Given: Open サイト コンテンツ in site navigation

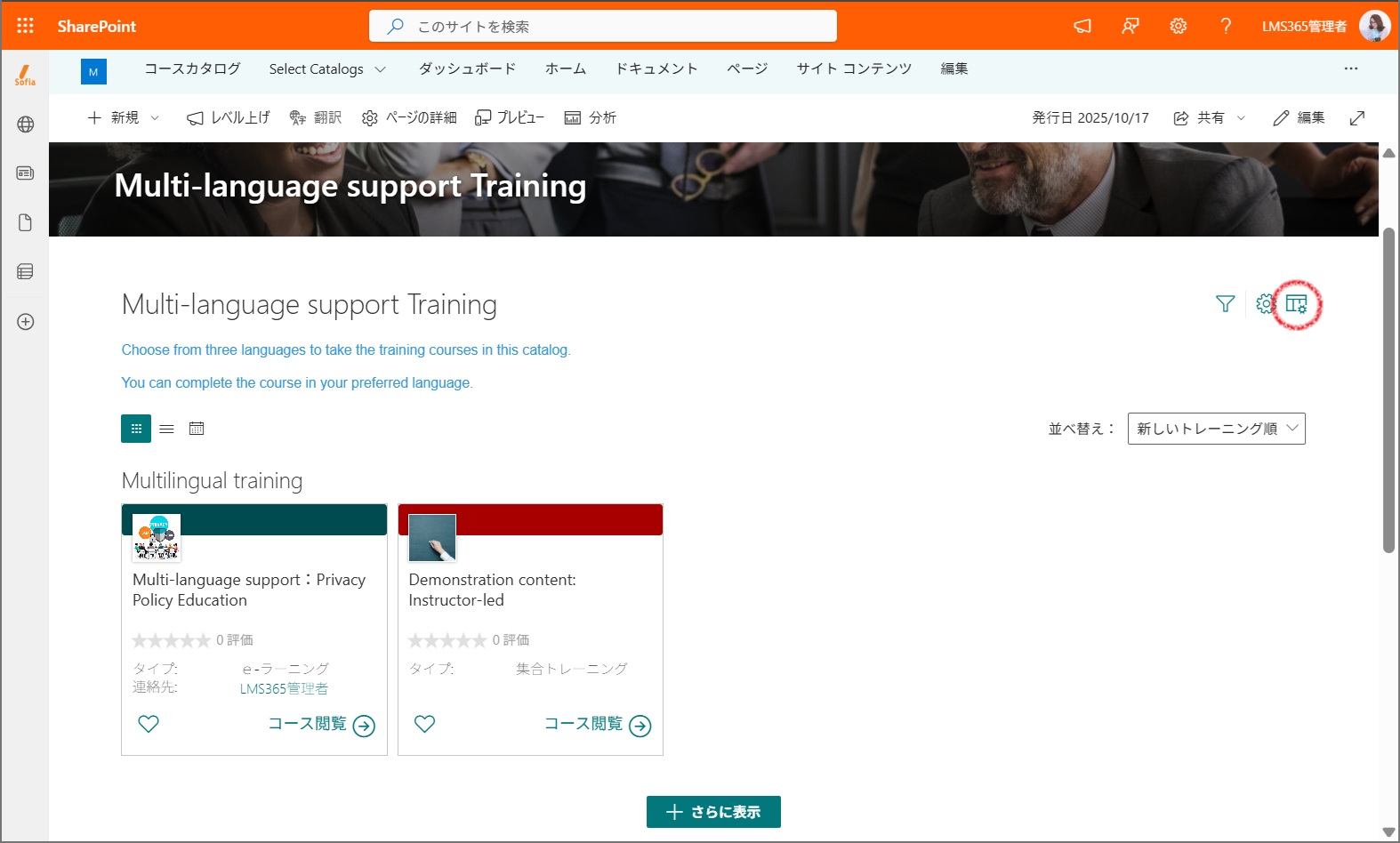Looking at the screenshot, I should (x=854, y=69).
